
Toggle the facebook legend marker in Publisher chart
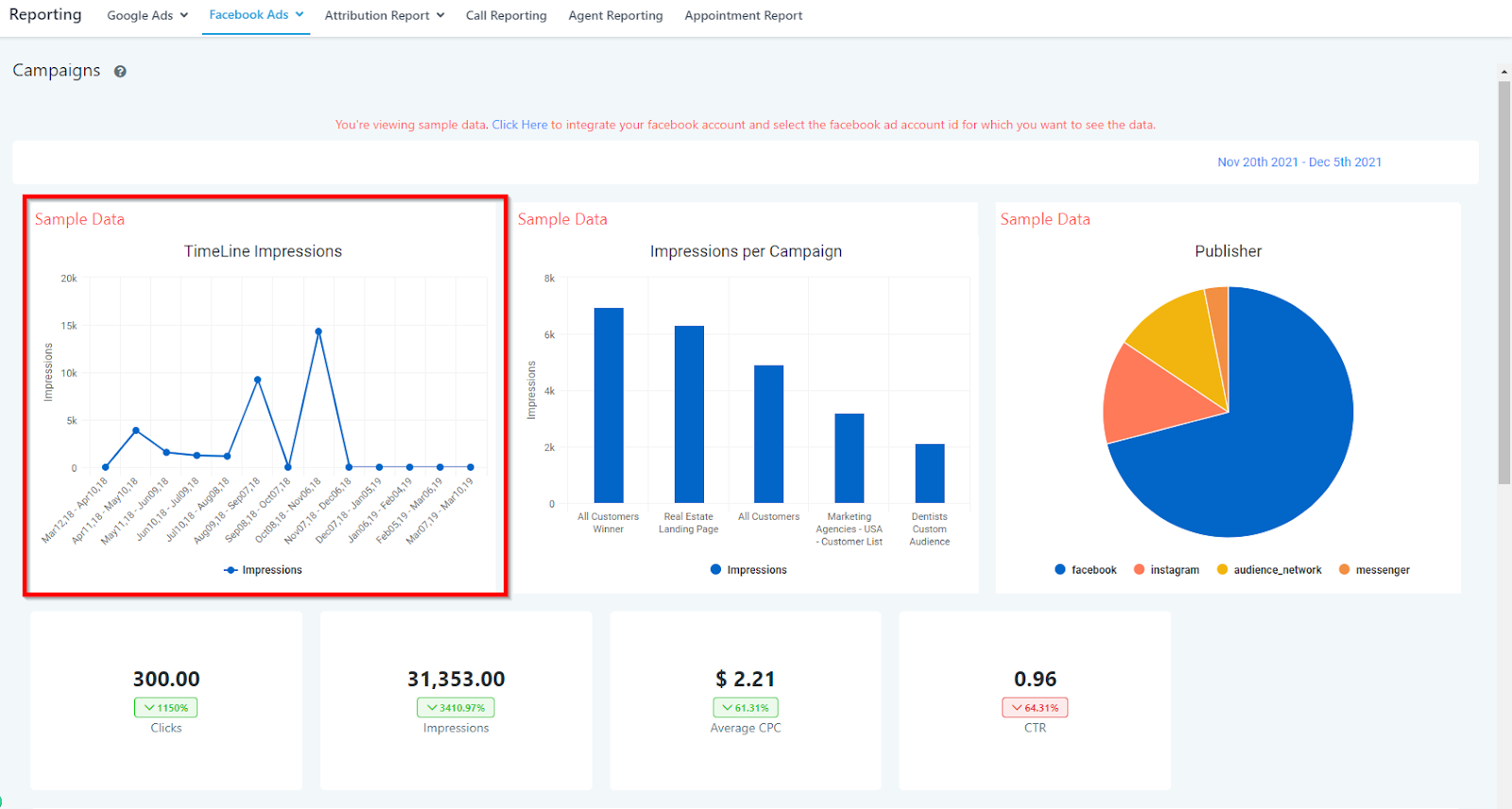[x=1060, y=570]
